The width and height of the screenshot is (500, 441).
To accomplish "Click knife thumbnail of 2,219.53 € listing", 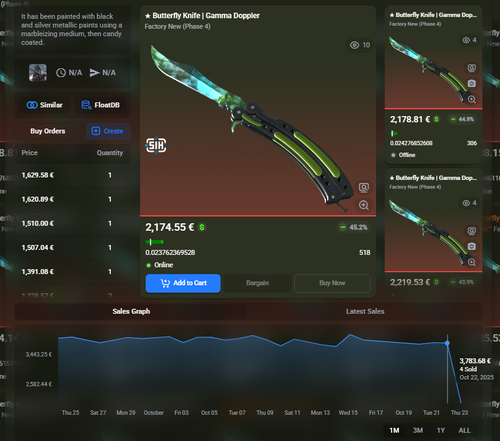I will tap(430, 233).
